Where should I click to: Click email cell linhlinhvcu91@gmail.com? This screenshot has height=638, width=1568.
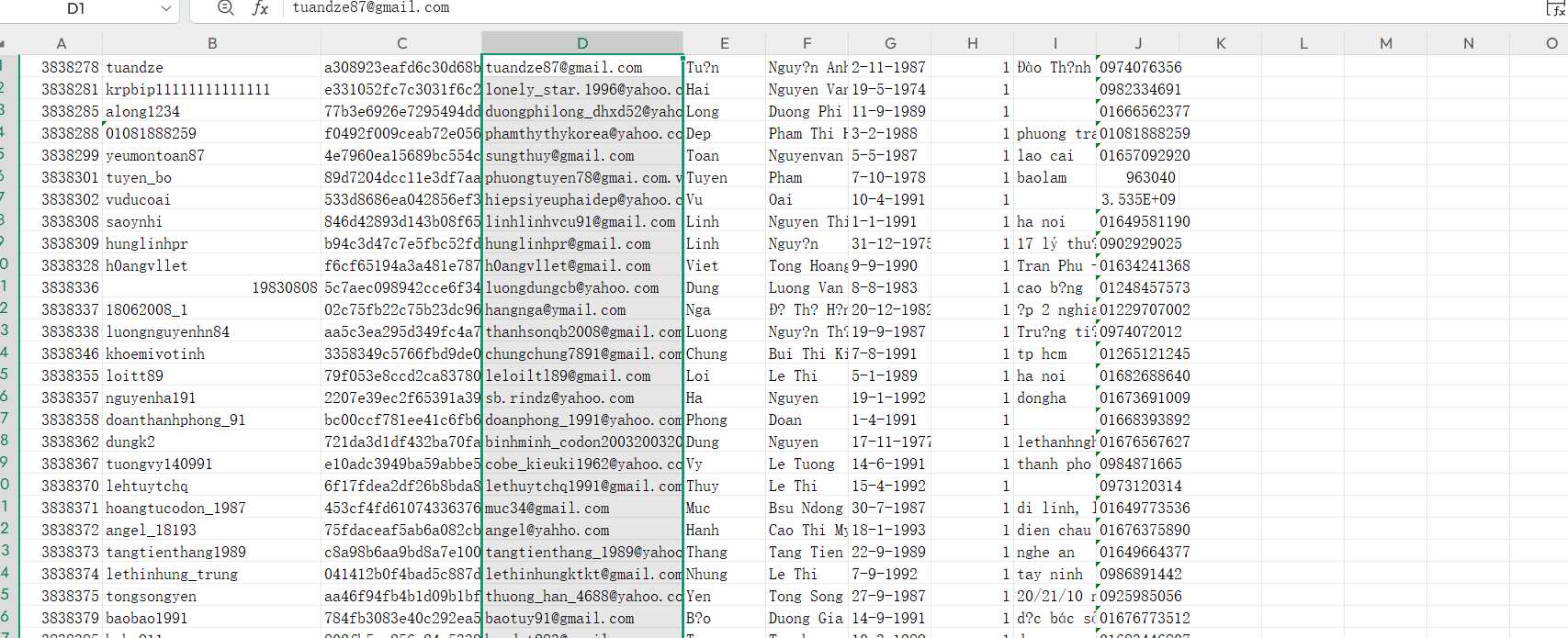[582, 221]
